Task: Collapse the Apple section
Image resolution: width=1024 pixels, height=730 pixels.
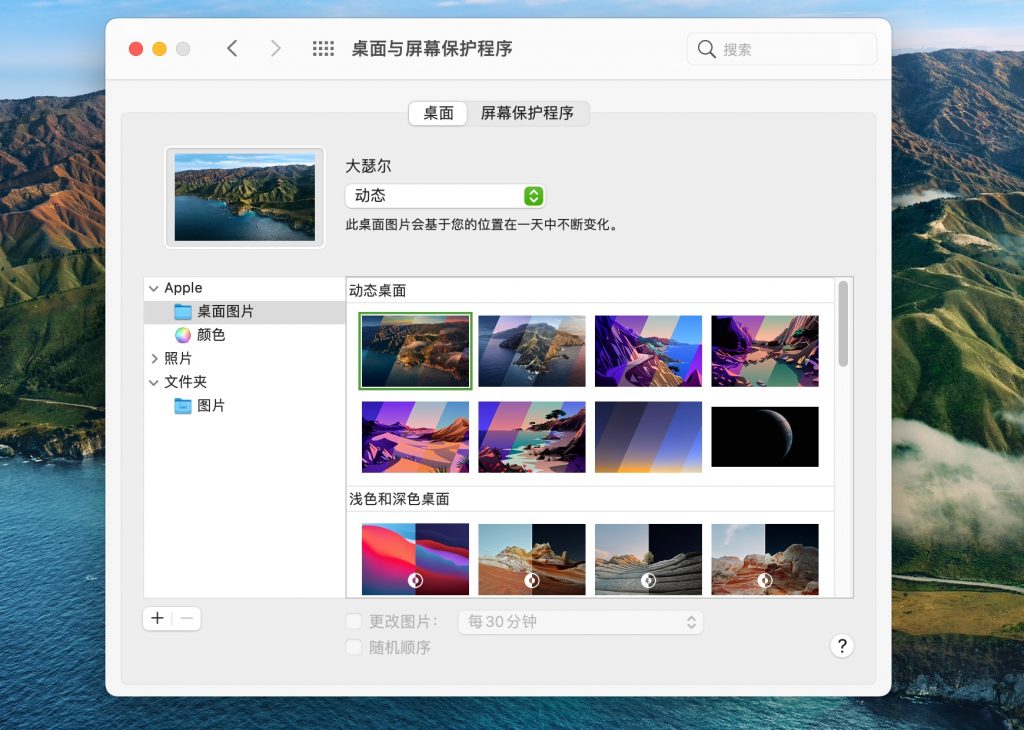Action: point(154,288)
